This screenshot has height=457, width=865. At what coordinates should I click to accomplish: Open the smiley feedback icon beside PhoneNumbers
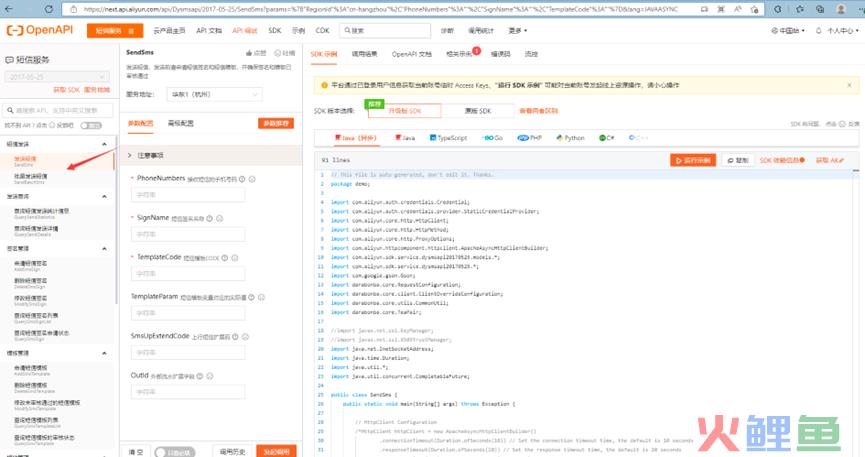tap(252, 179)
